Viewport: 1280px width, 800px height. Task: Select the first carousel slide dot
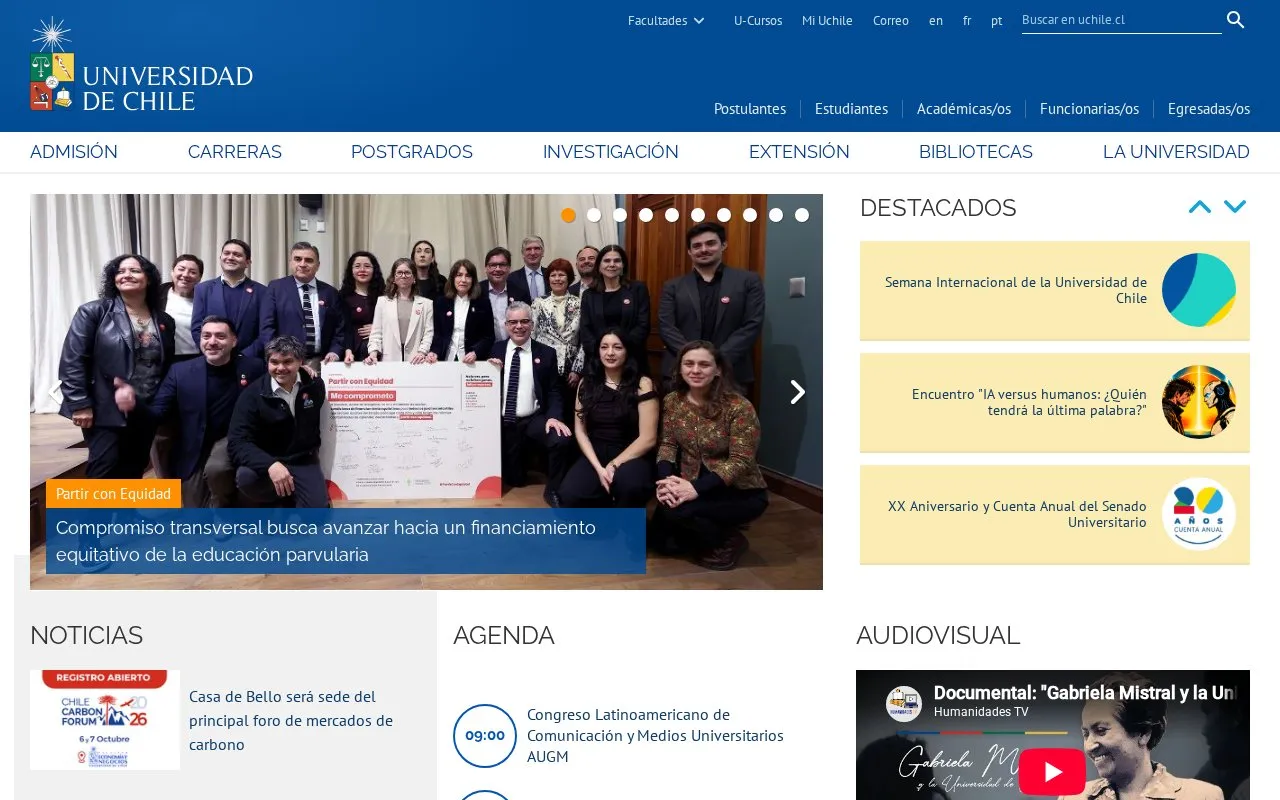coord(568,215)
